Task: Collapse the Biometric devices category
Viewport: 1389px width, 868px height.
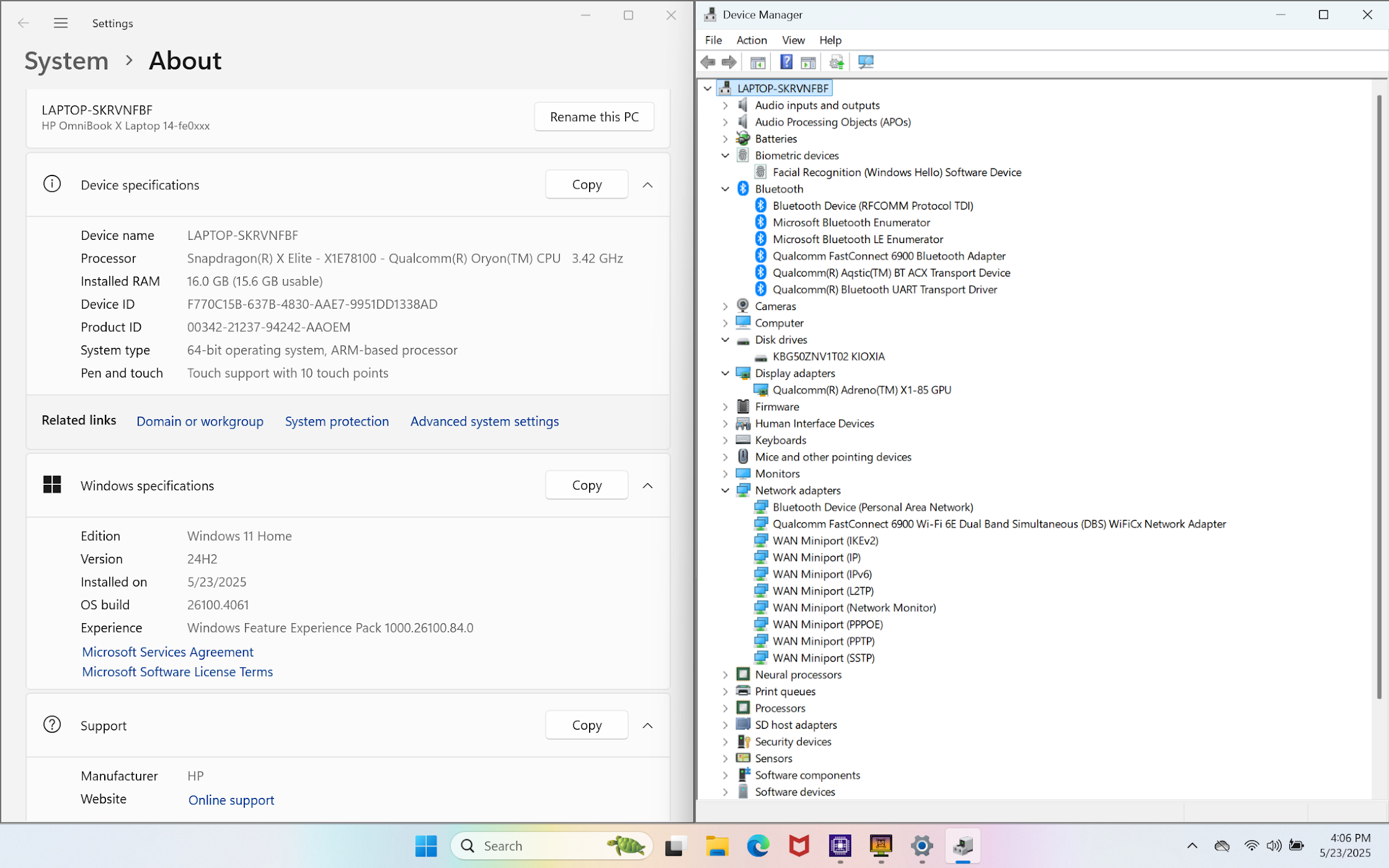Action: pos(725,155)
